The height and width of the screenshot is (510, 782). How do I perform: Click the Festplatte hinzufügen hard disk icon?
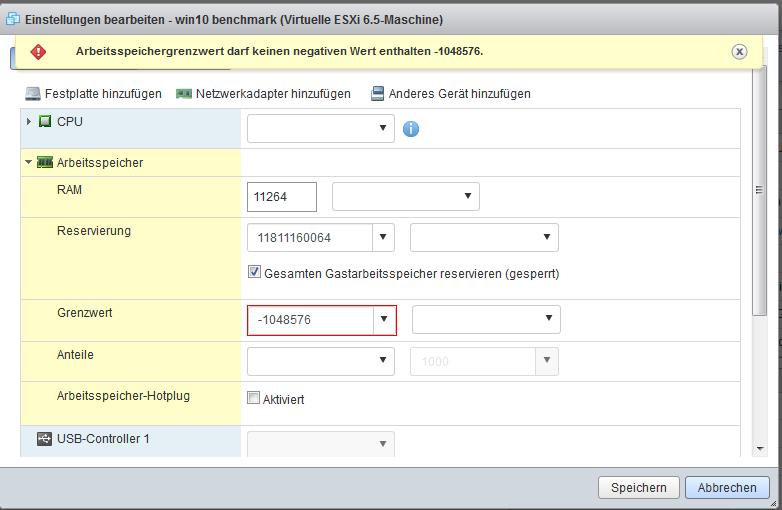pyautogui.click(x=33, y=94)
